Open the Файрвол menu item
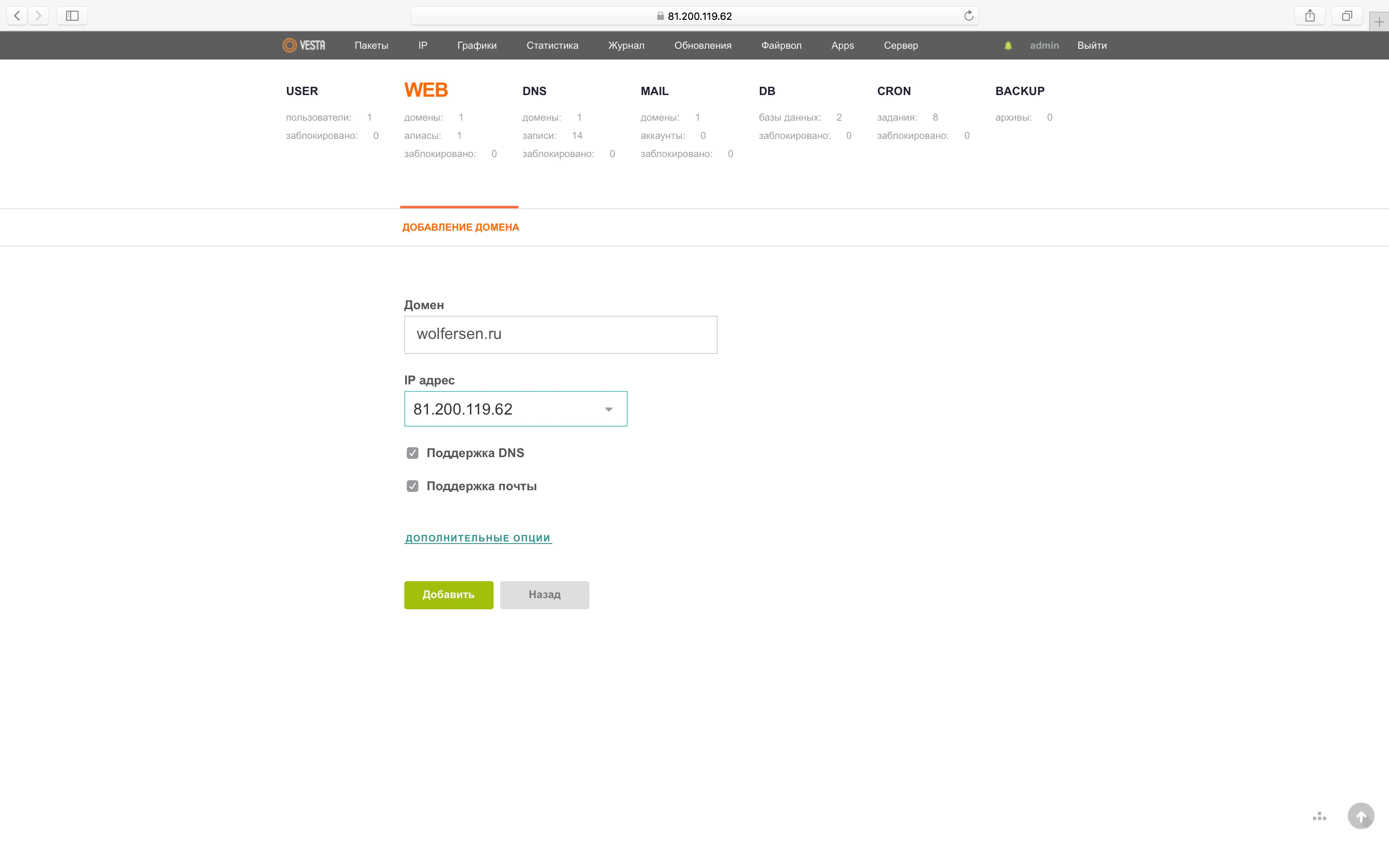The height and width of the screenshot is (868, 1389). click(x=780, y=45)
